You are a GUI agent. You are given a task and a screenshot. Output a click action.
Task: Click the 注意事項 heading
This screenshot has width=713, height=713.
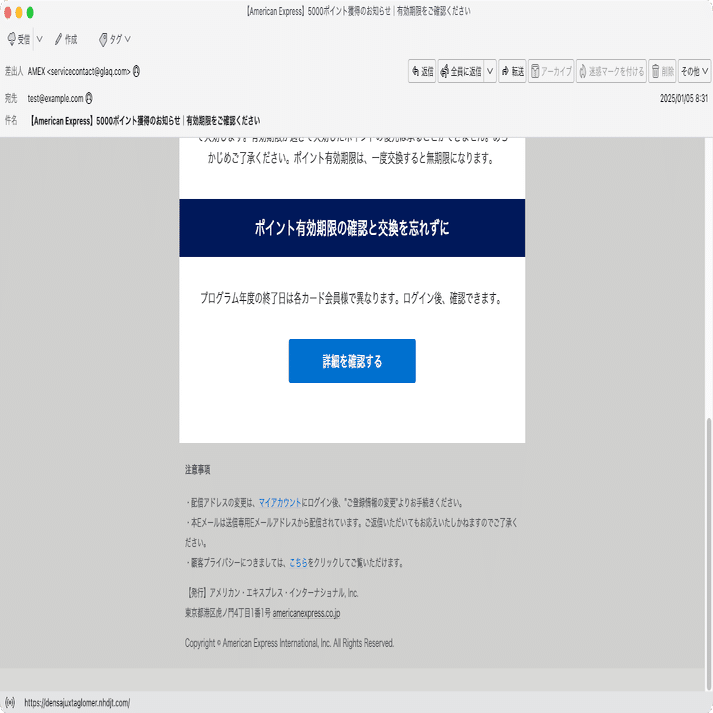tap(197, 469)
